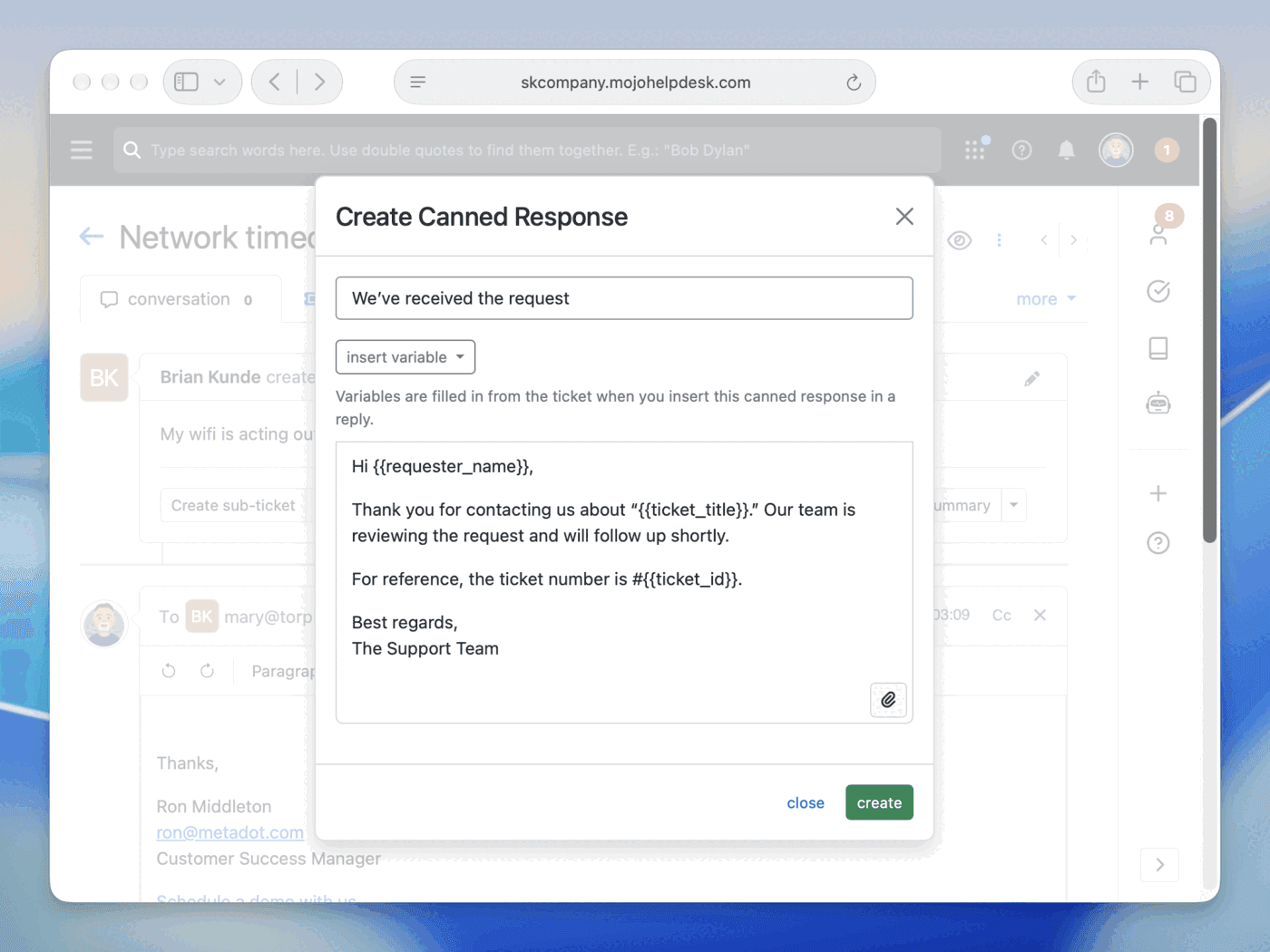Dismiss the reply editor with its X

[x=1040, y=615]
